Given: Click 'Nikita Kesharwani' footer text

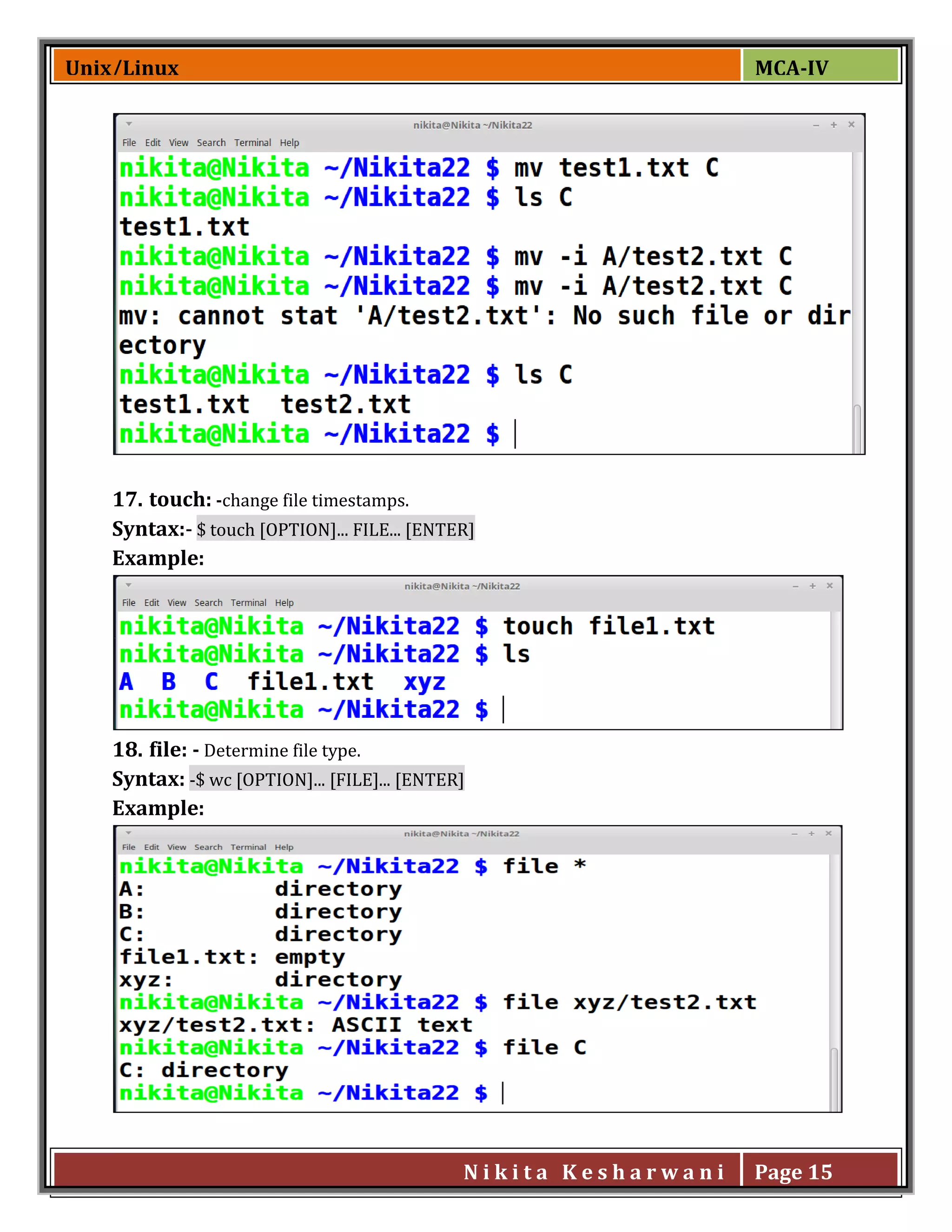Looking at the screenshot, I should pos(594,1172).
